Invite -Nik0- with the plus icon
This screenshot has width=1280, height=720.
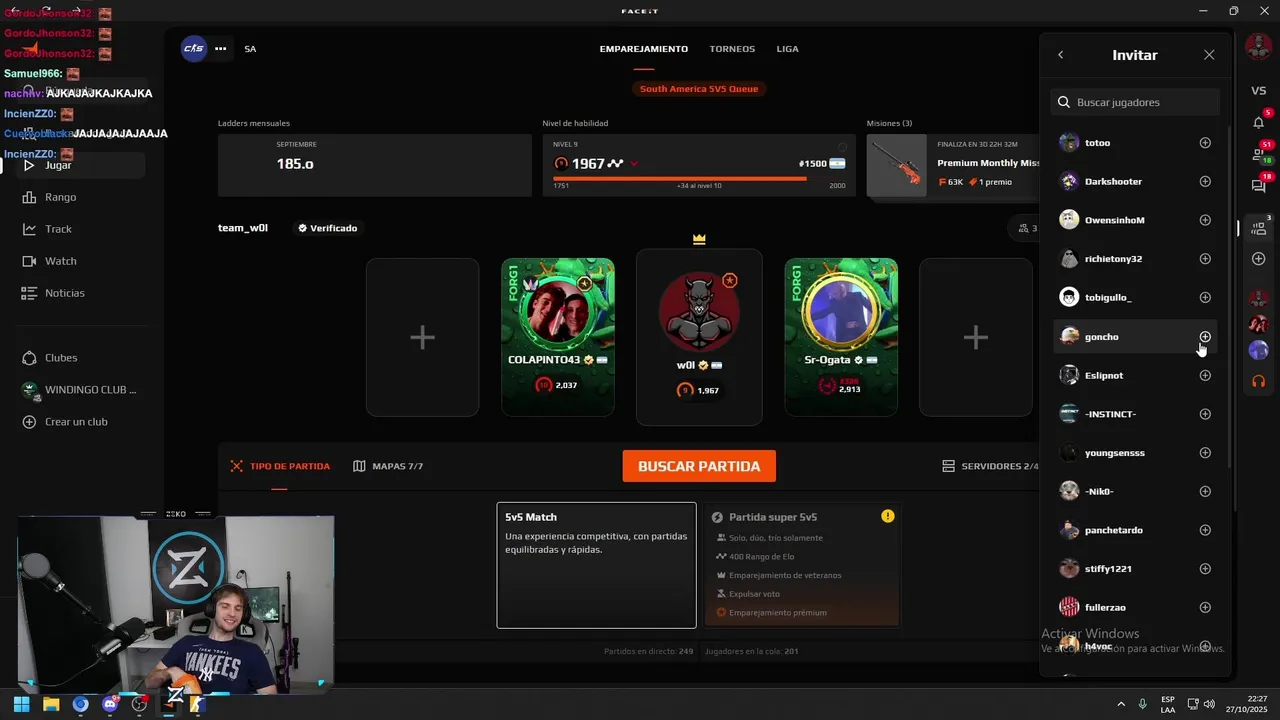(1205, 492)
